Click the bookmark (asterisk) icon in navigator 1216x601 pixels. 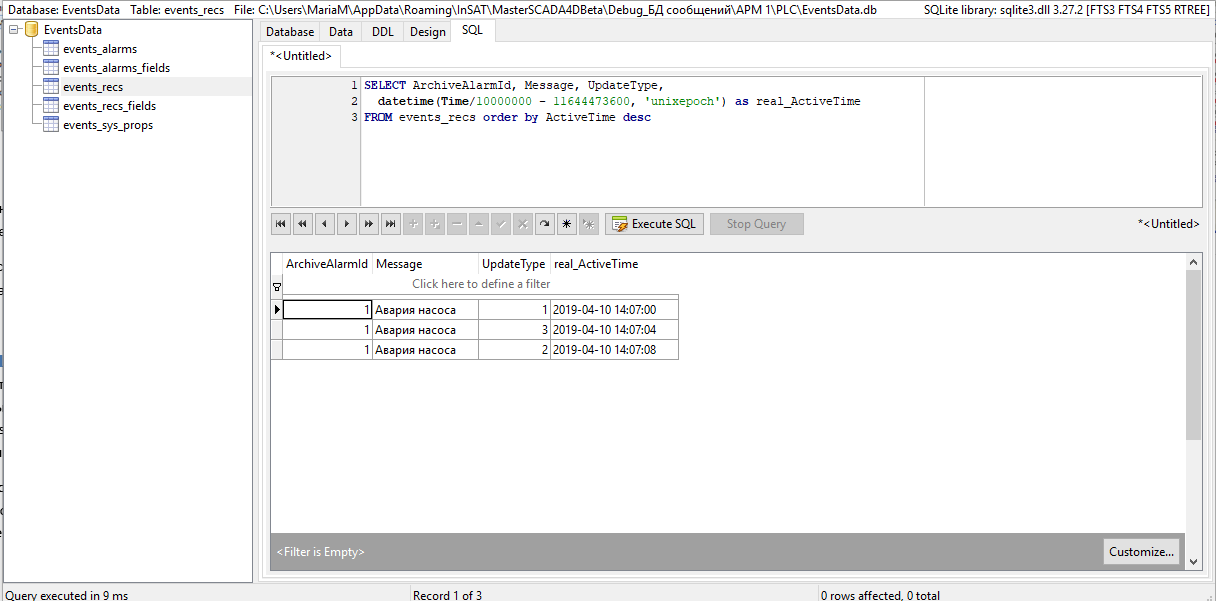pos(566,223)
